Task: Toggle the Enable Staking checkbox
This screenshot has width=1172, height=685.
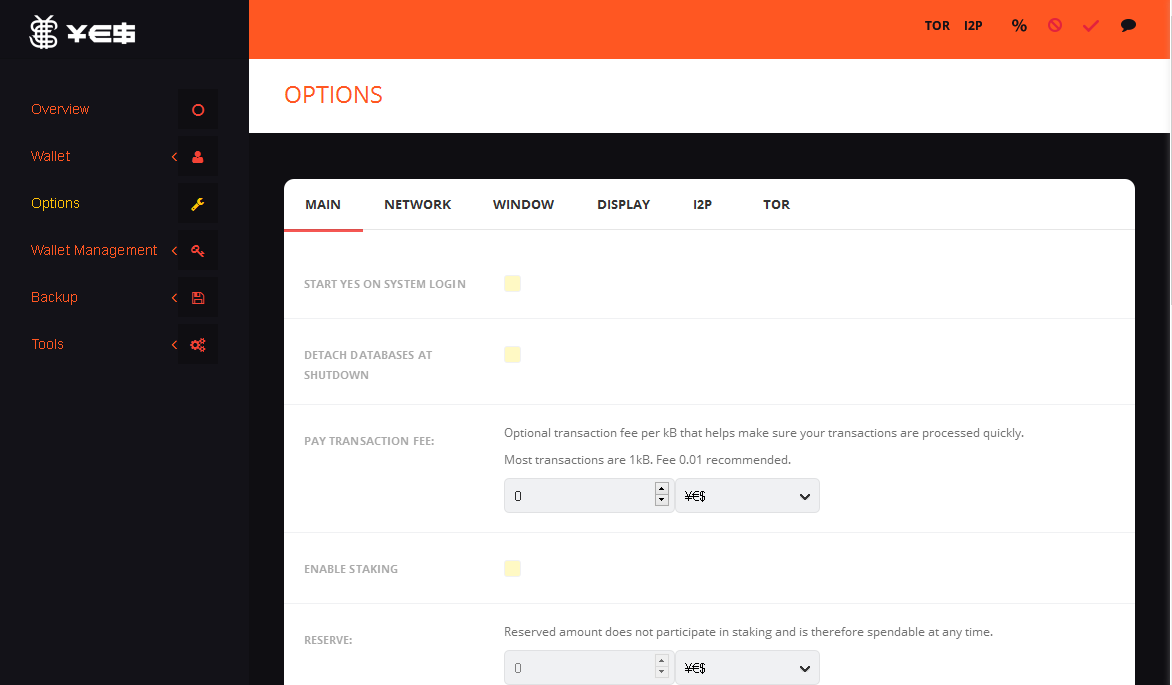Action: [x=512, y=568]
